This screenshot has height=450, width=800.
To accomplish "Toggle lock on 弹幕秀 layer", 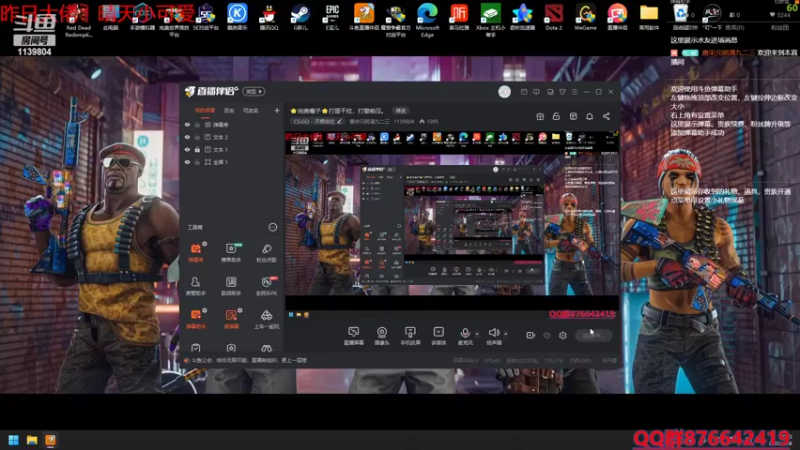I will pos(197,124).
